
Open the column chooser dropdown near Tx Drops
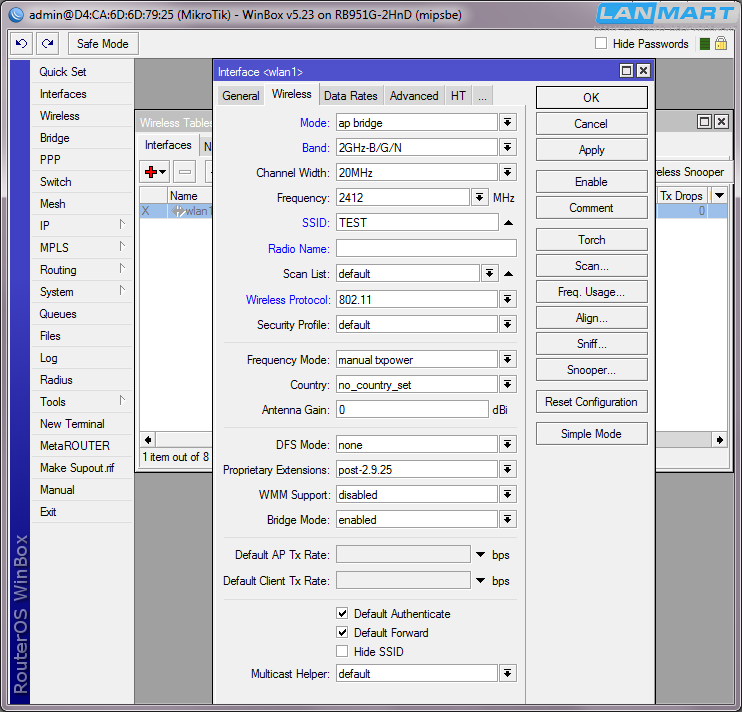[719, 195]
